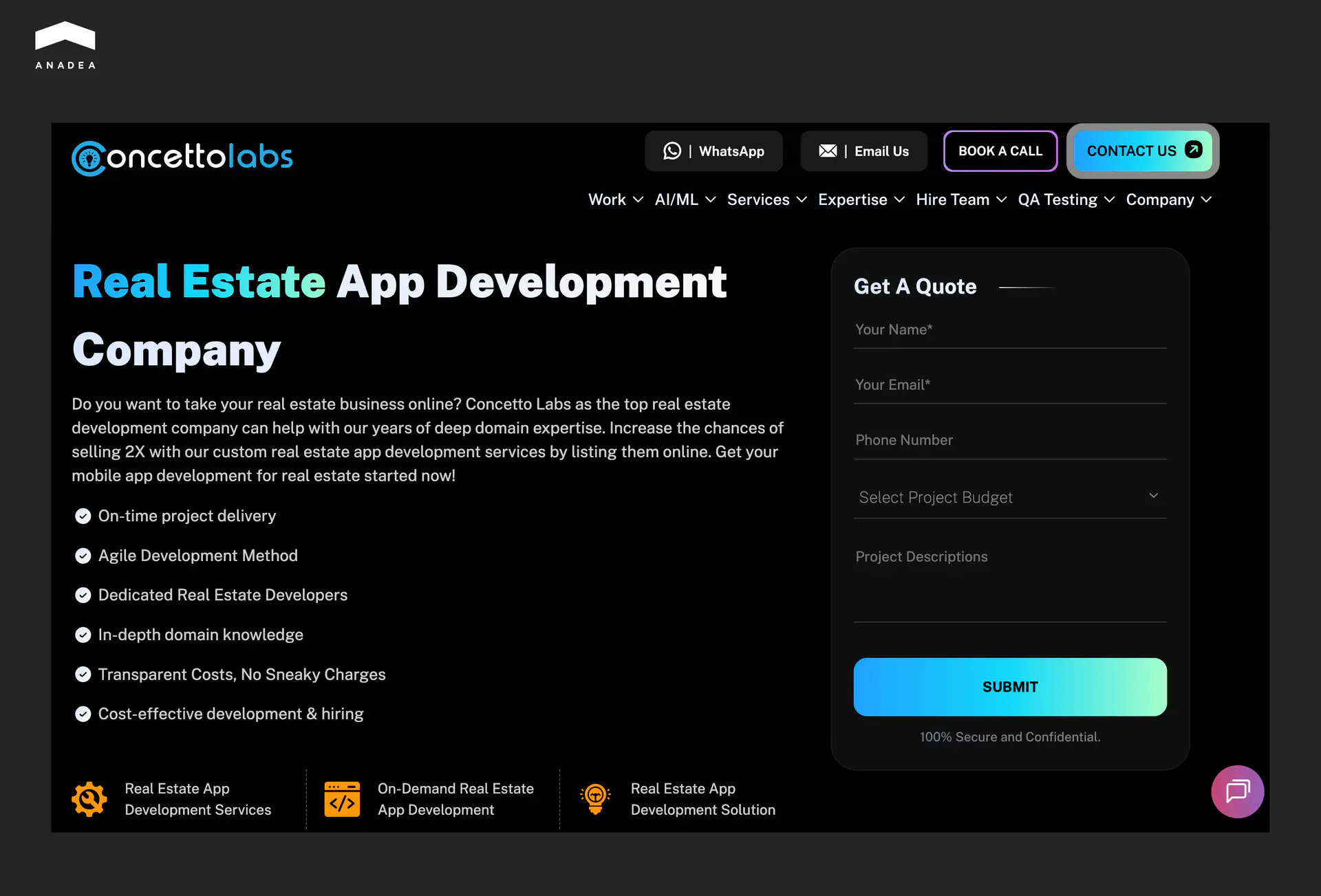
Task: Open the chat bubble widget
Action: [1237, 791]
